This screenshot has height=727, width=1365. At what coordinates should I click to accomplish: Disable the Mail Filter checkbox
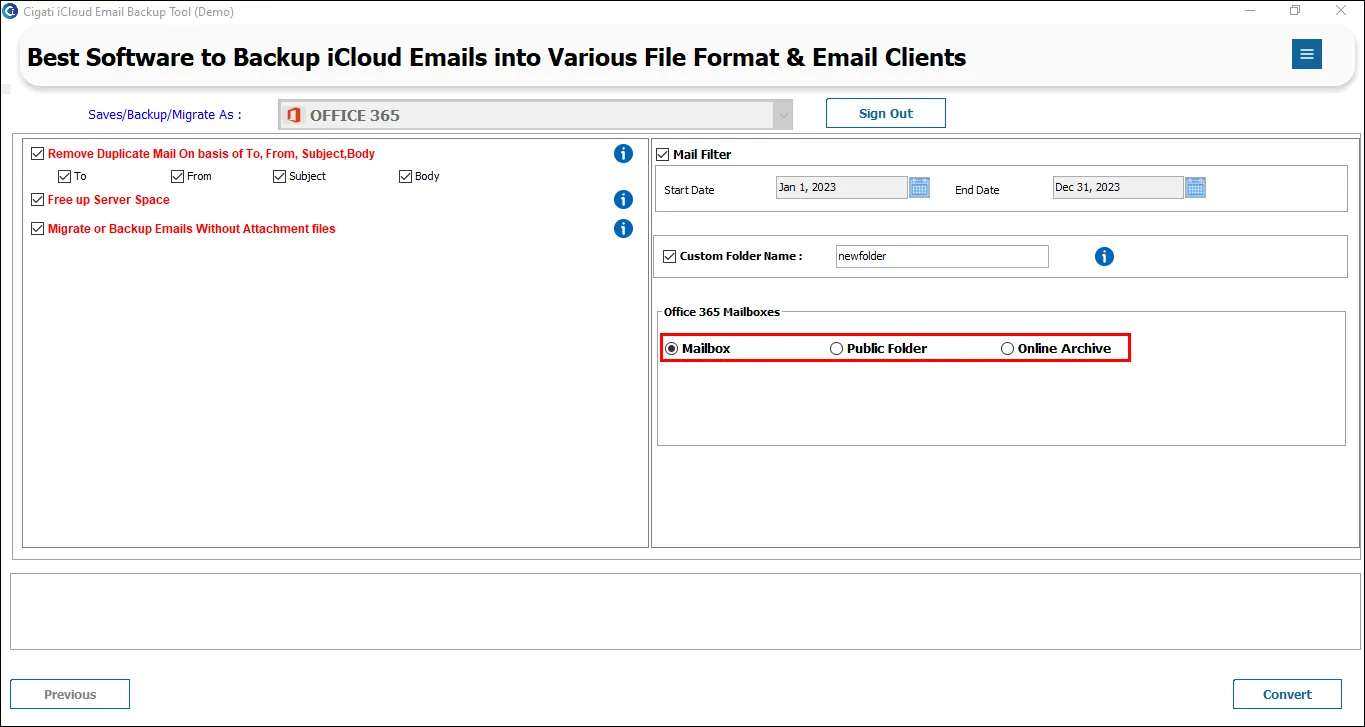662,154
